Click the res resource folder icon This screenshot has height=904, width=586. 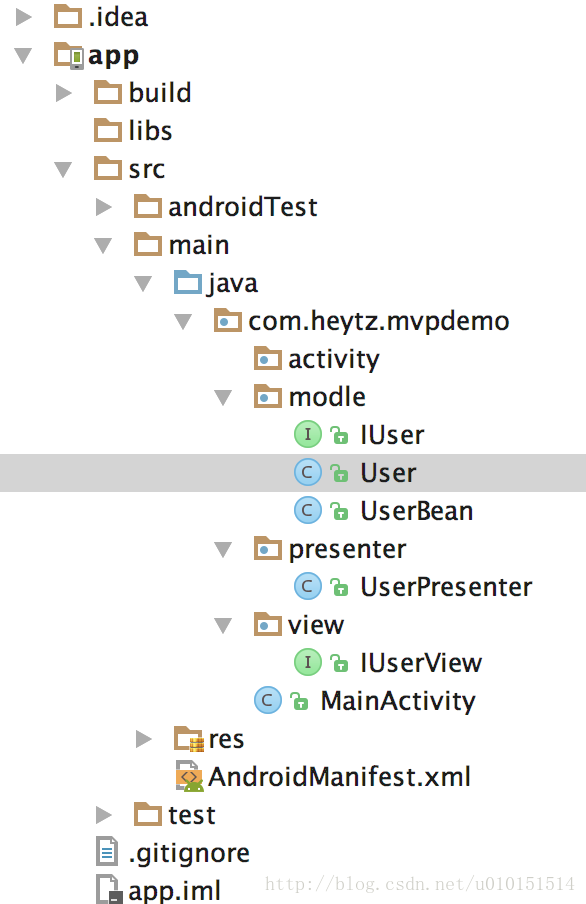coord(189,739)
